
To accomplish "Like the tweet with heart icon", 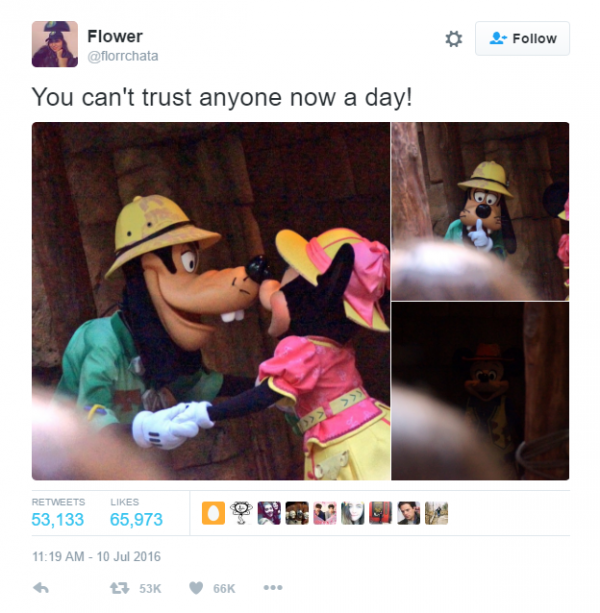I will tap(196, 588).
